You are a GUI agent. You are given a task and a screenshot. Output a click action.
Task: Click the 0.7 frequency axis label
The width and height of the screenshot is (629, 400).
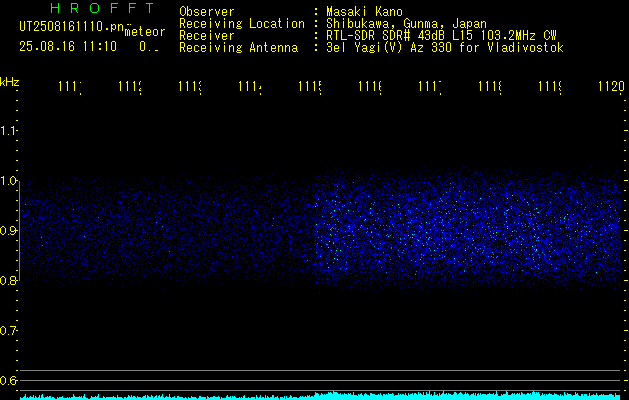[x=9, y=331]
